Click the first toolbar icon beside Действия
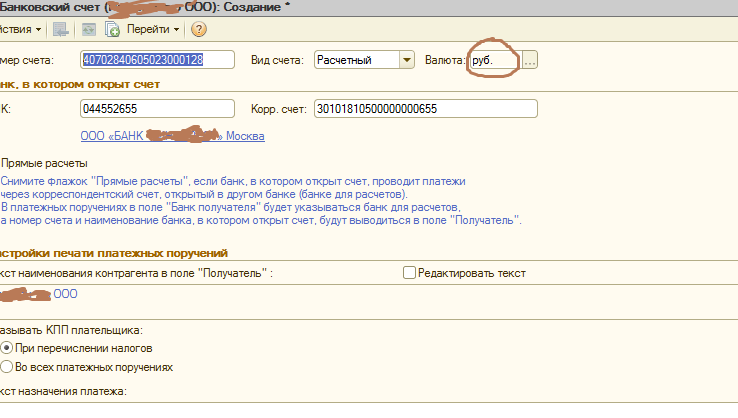The width and height of the screenshot is (738, 418). point(61,30)
